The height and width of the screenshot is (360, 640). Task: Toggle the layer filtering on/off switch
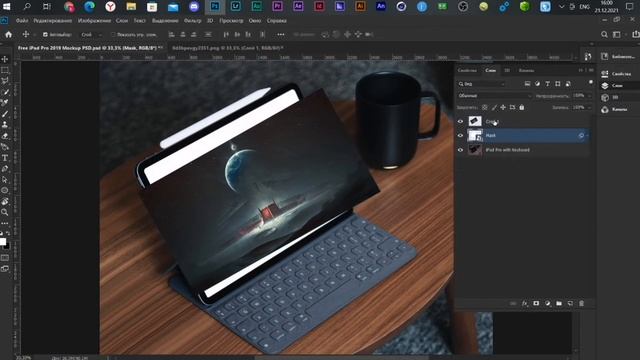tap(591, 83)
